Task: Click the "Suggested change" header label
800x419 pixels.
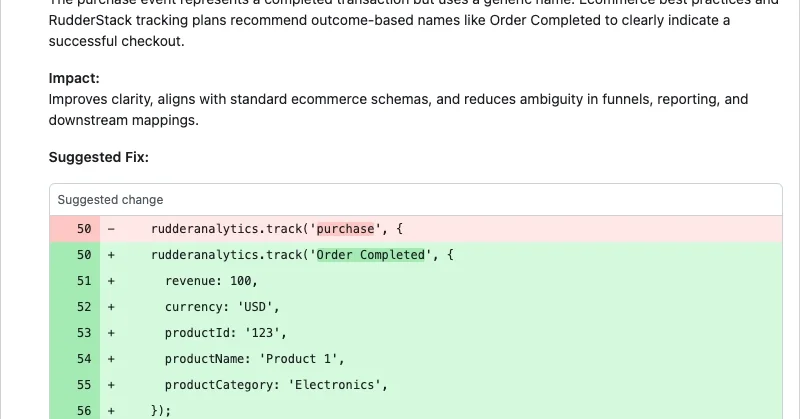Action: pyautogui.click(x=110, y=200)
